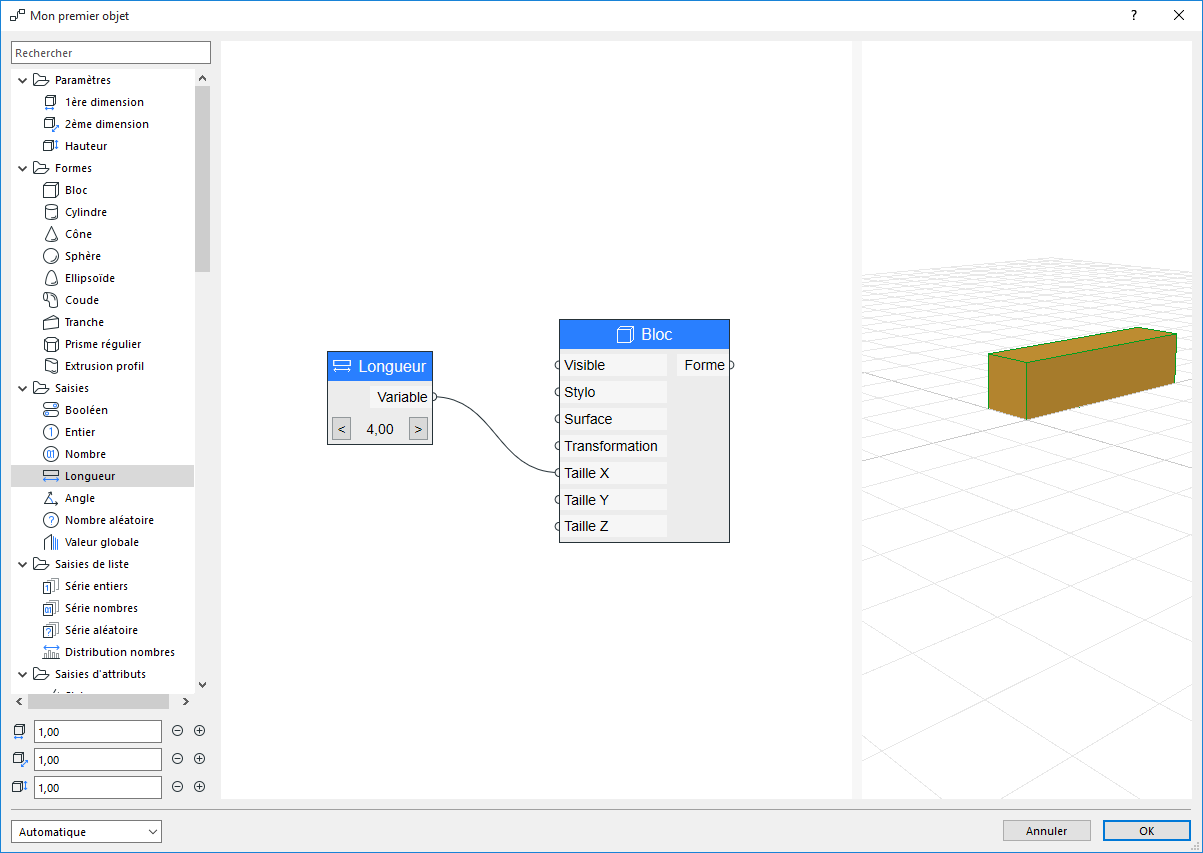Screen dimensions: 1203x853
Task: Collapse the Paramètres folder
Action: pos(23,80)
